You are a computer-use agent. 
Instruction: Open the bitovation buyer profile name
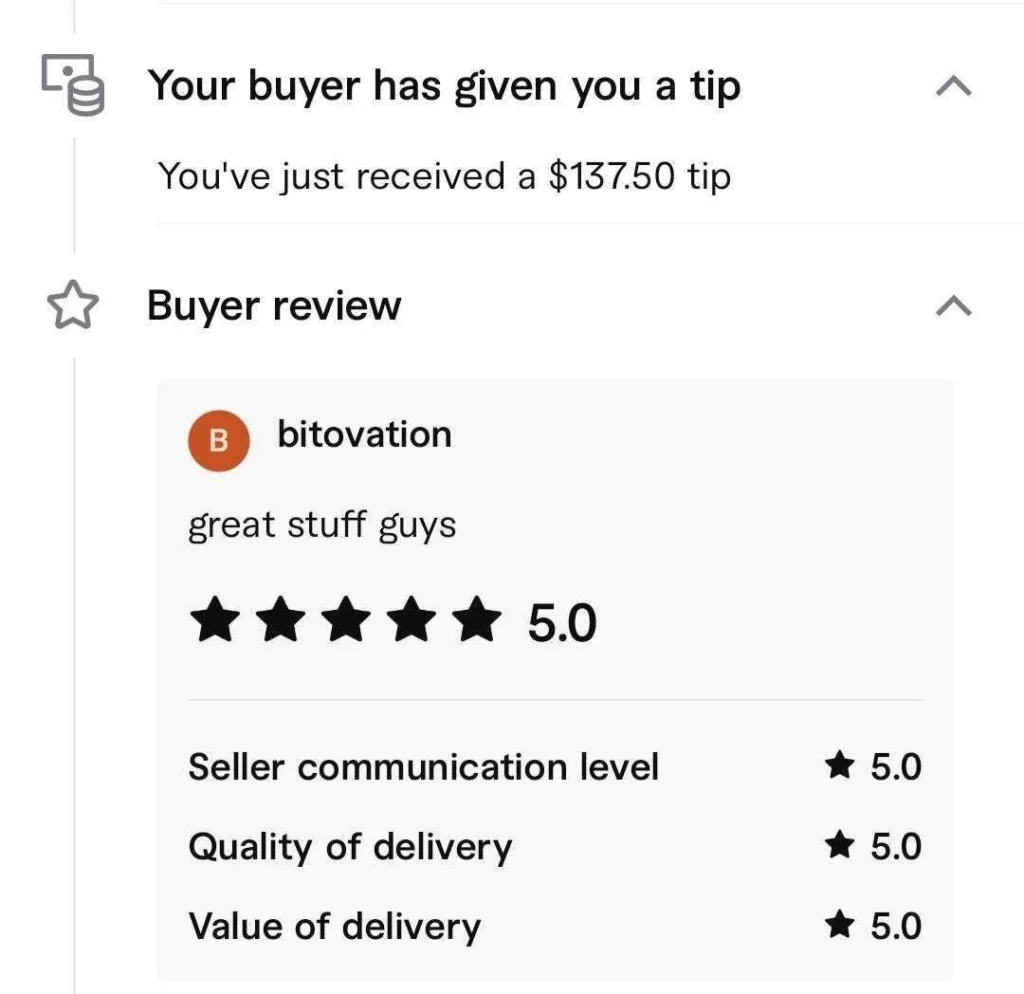364,435
